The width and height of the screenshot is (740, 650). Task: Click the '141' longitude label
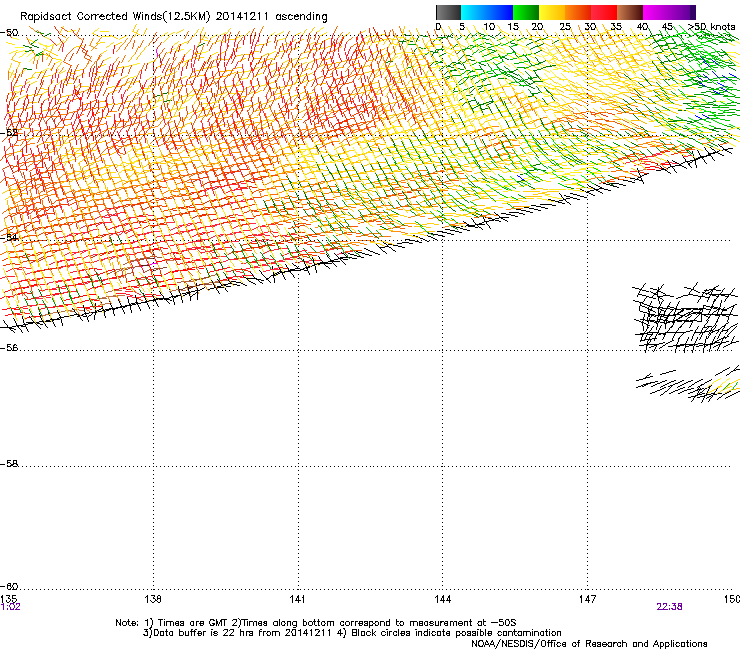point(297,599)
